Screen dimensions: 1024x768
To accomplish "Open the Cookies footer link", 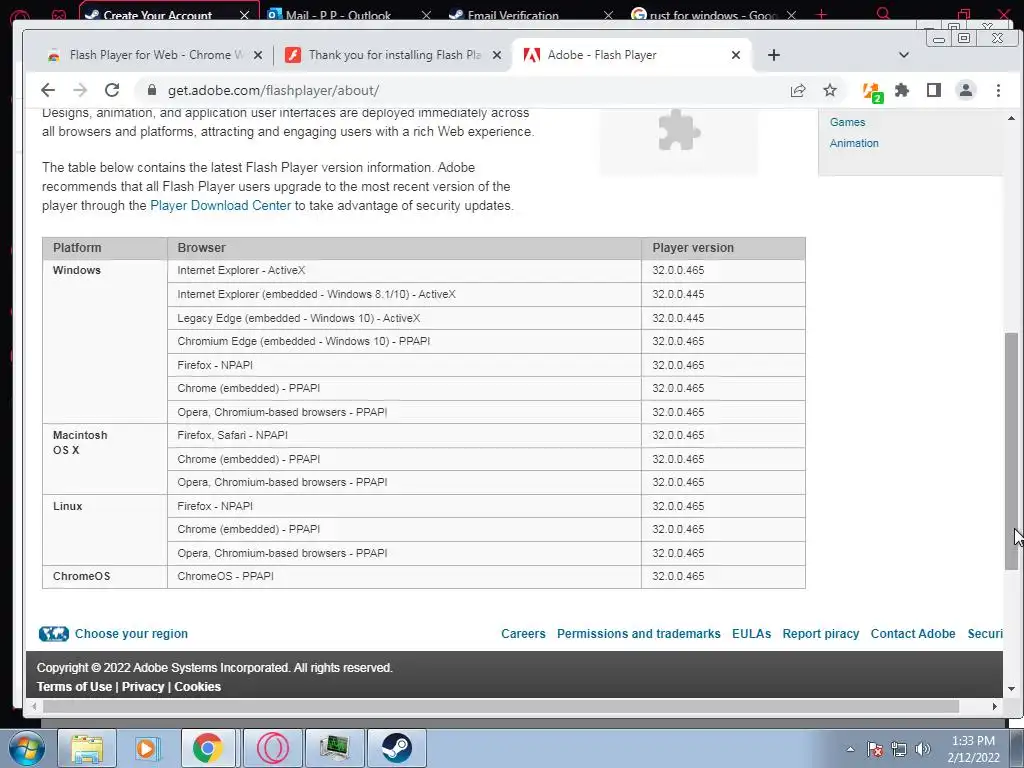I will (197, 686).
